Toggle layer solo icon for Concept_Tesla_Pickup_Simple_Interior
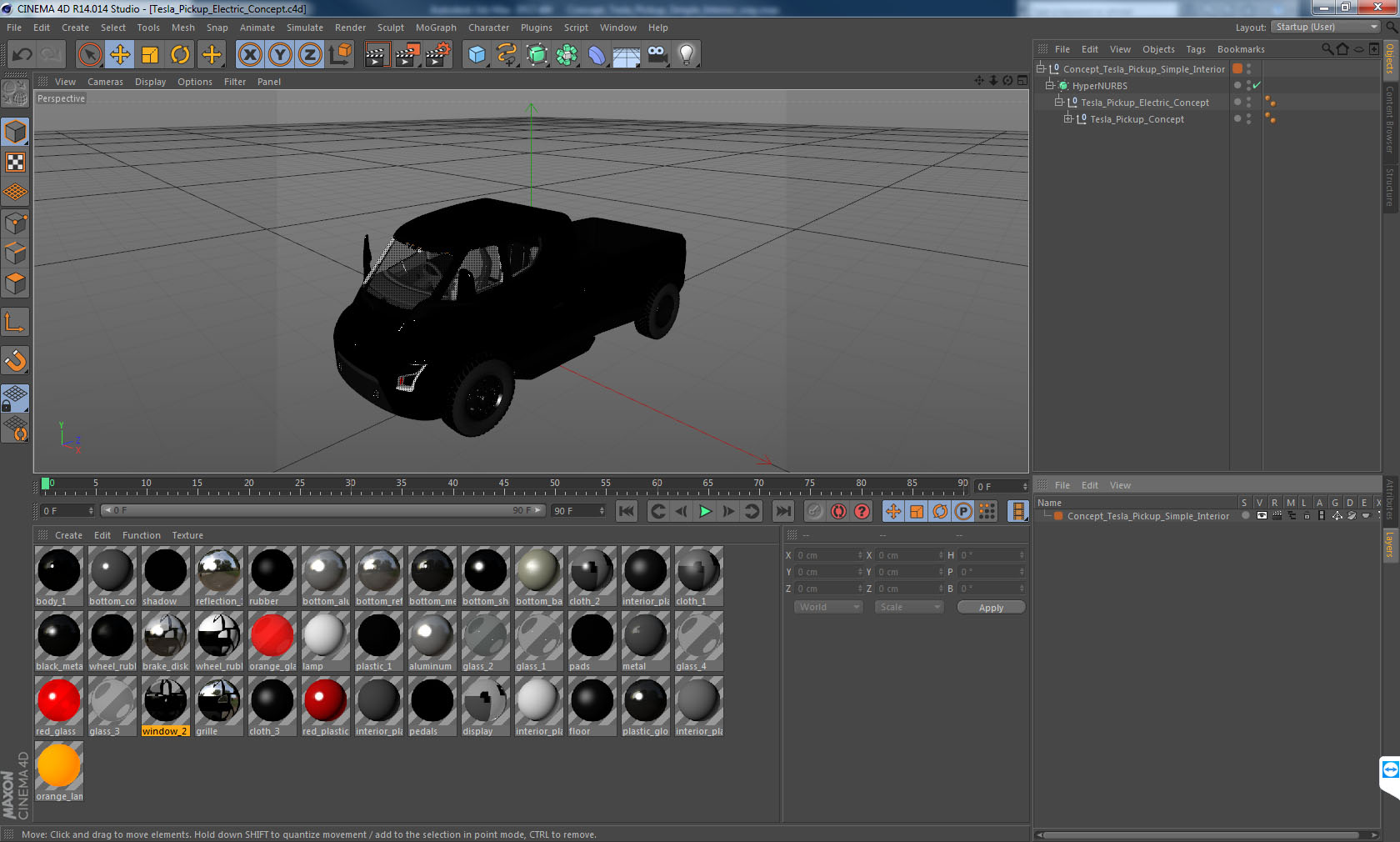Screen dimensions: 1400x842 [x=1246, y=516]
